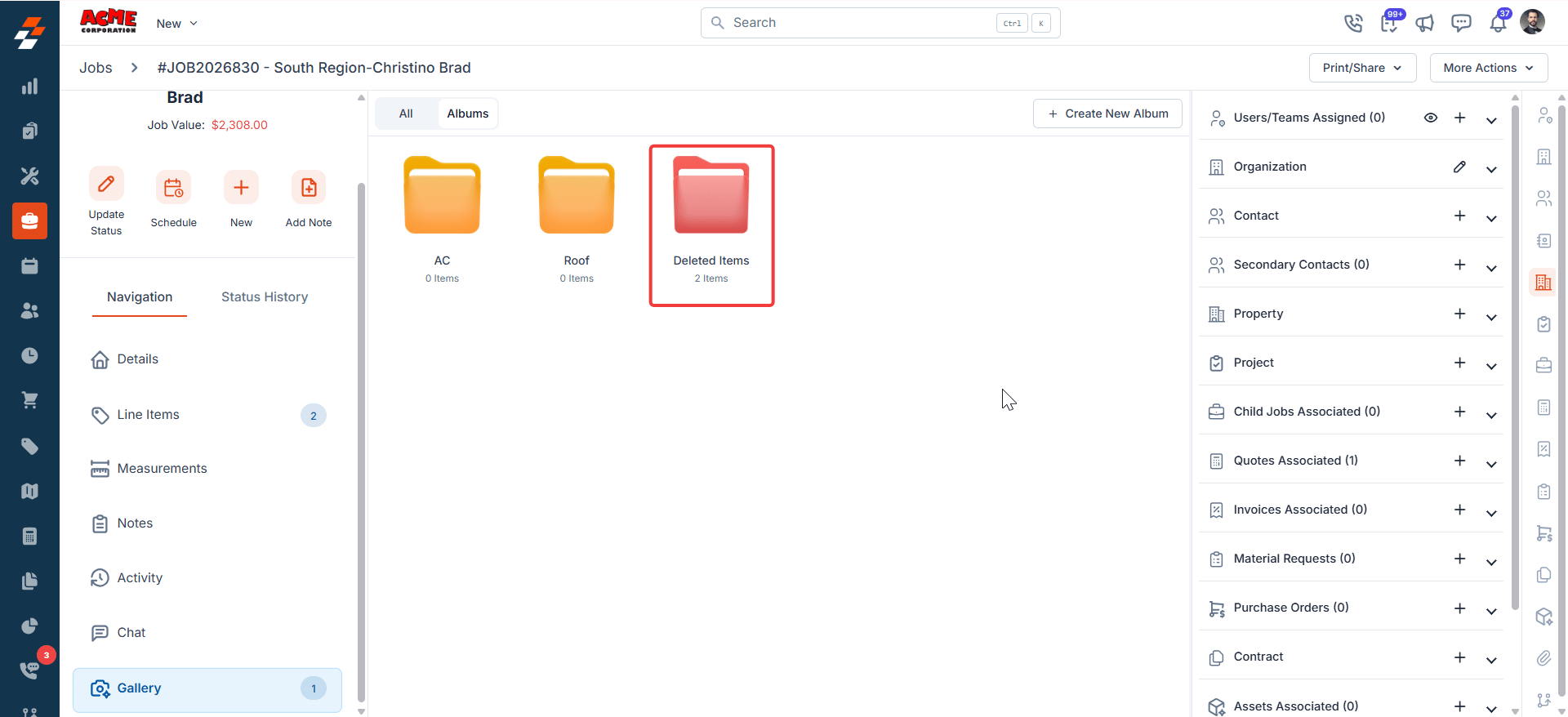
Task: Click the Add Note icon
Action: coord(309,188)
